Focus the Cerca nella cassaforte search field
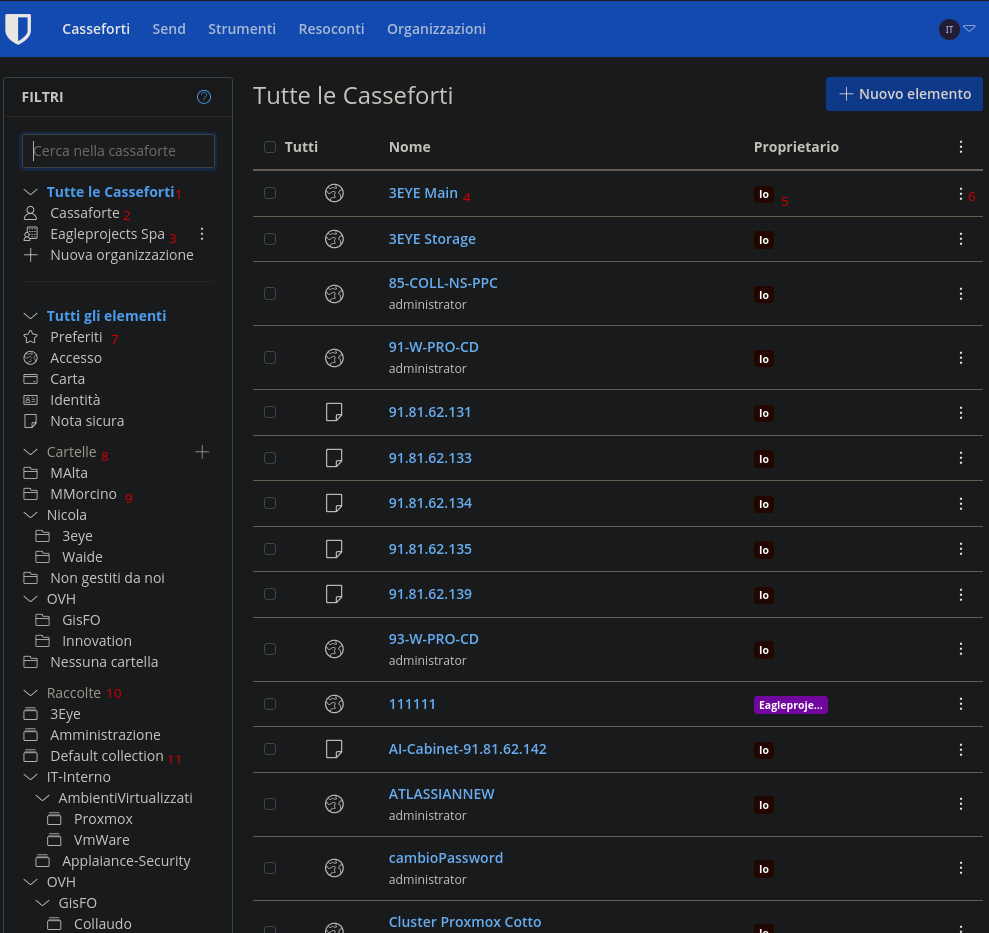This screenshot has width=989, height=933. pyautogui.click(x=119, y=151)
